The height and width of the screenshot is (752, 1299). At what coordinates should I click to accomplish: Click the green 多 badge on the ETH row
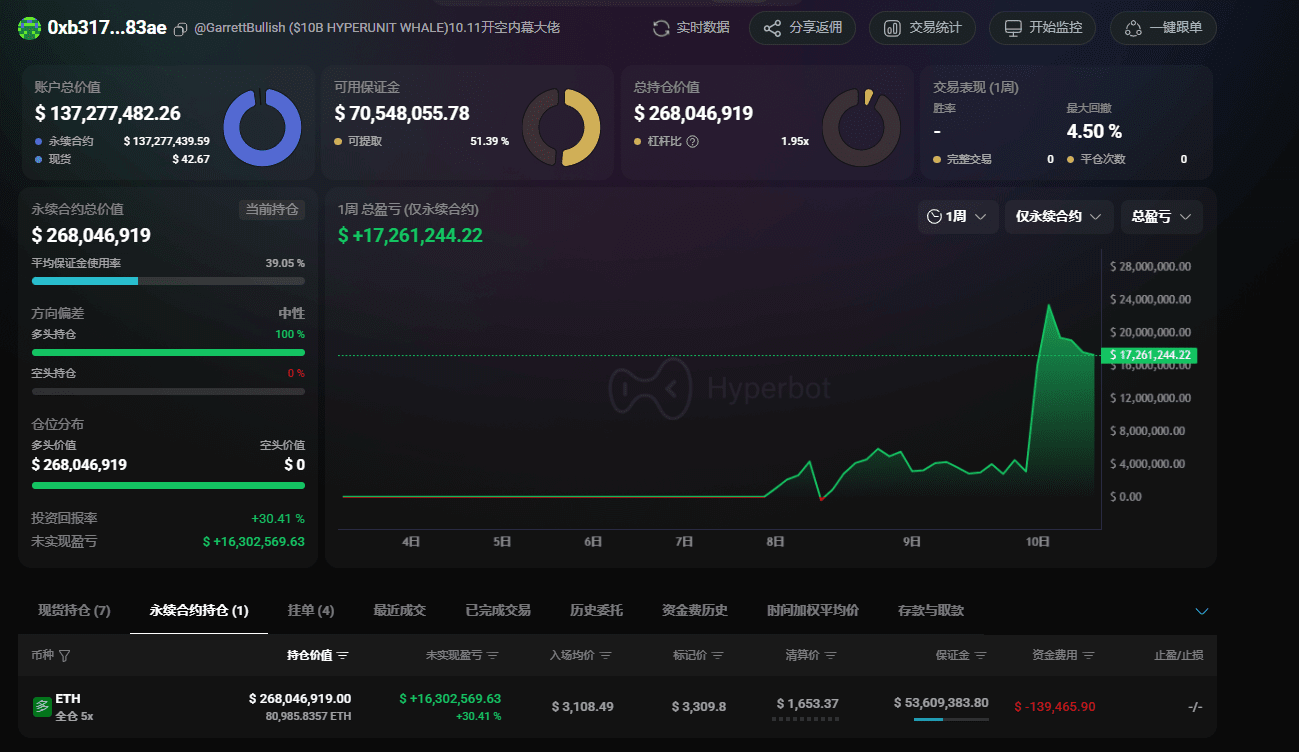pyautogui.click(x=42, y=707)
